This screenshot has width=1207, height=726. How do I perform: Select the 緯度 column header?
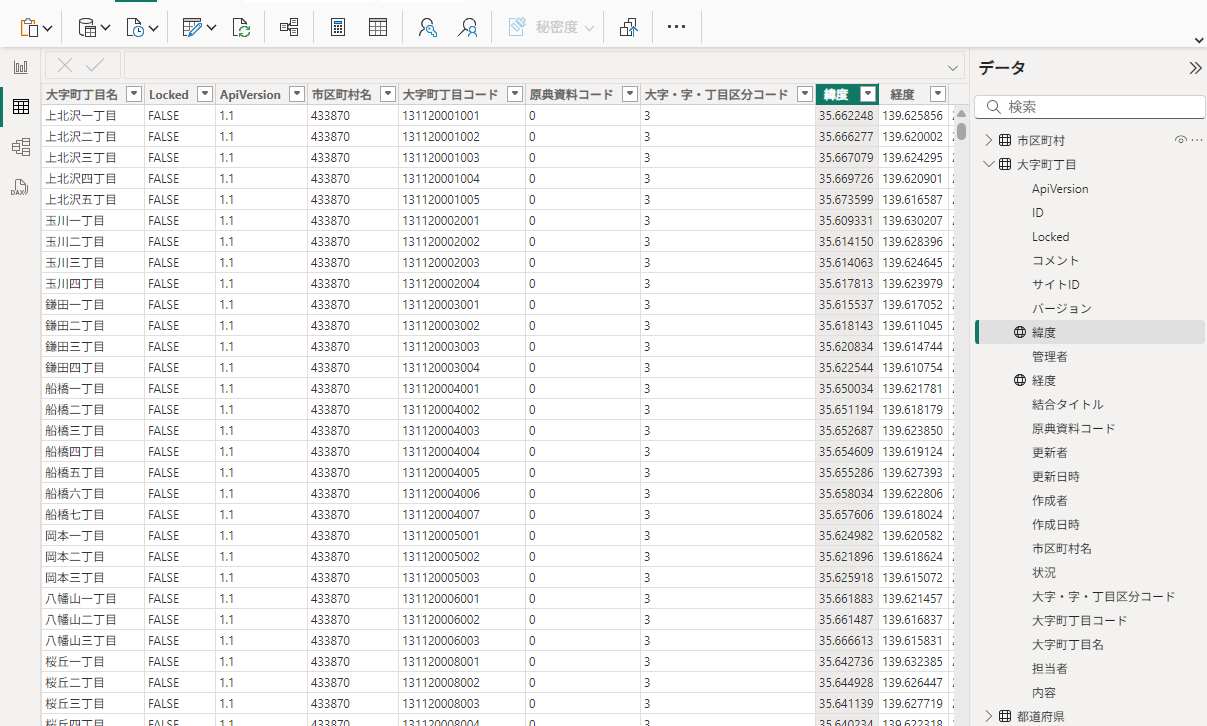[x=836, y=95]
